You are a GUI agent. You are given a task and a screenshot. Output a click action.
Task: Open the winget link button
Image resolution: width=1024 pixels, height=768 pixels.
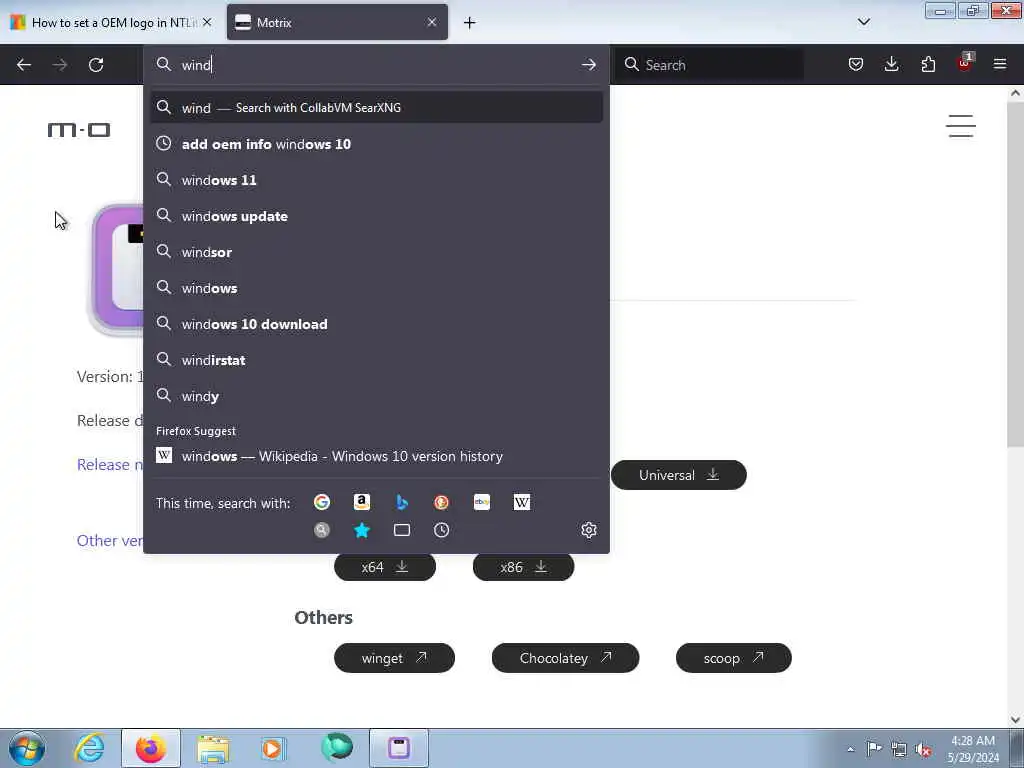click(x=394, y=658)
